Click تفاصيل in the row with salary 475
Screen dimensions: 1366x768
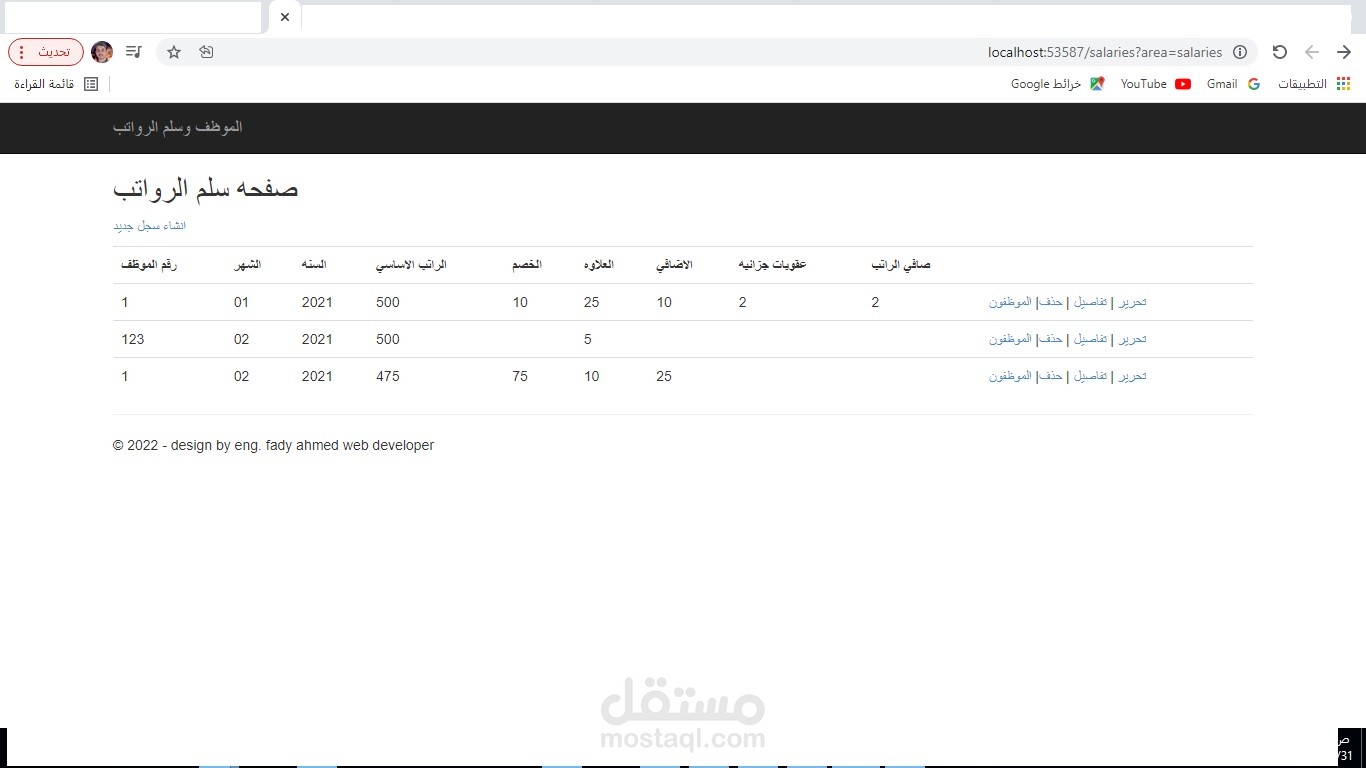tap(1090, 376)
